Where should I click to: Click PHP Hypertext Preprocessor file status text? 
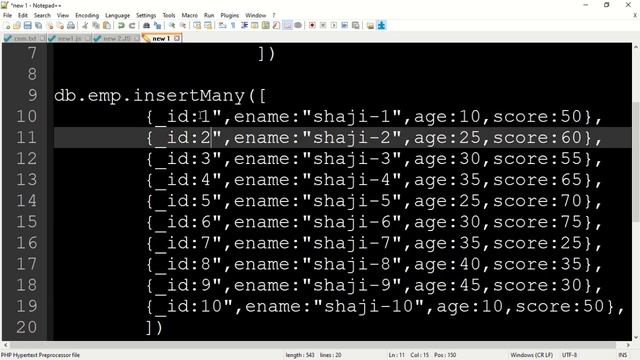pos(40,355)
